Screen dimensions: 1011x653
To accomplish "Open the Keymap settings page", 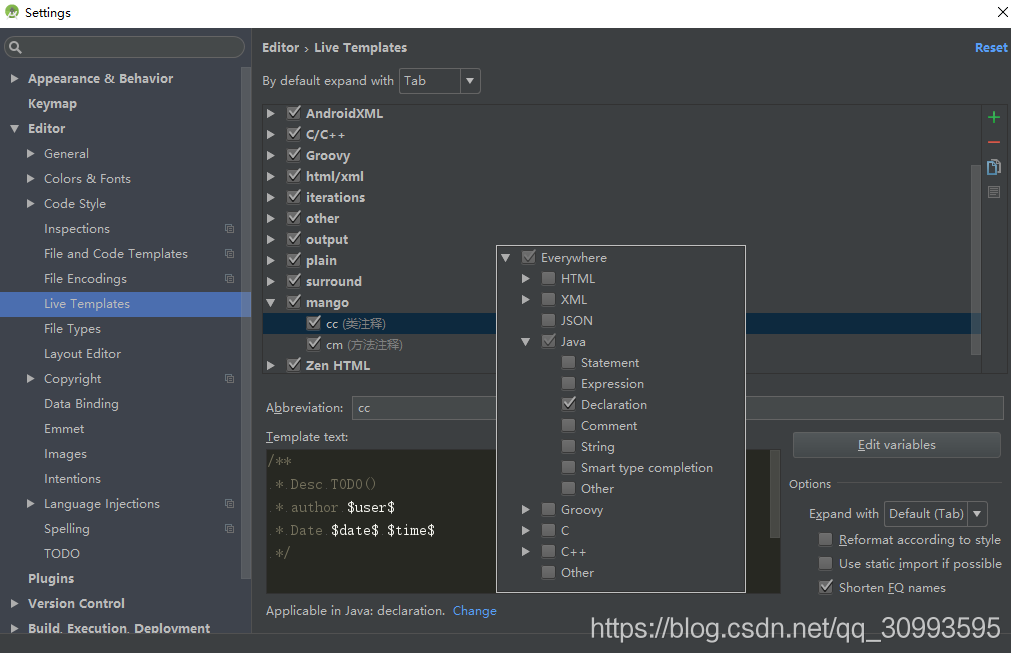I will pos(52,104).
